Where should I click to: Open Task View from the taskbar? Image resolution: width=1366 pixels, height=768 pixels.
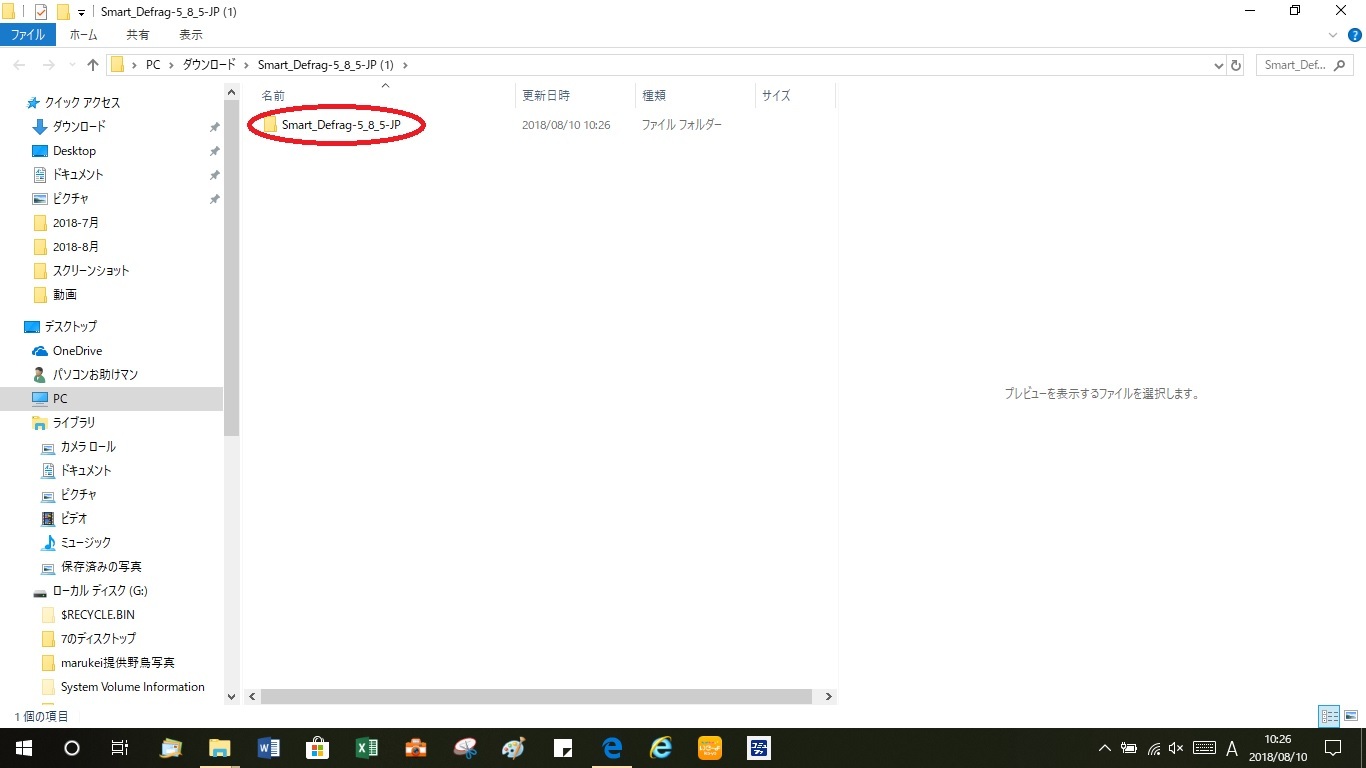[119, 748]
